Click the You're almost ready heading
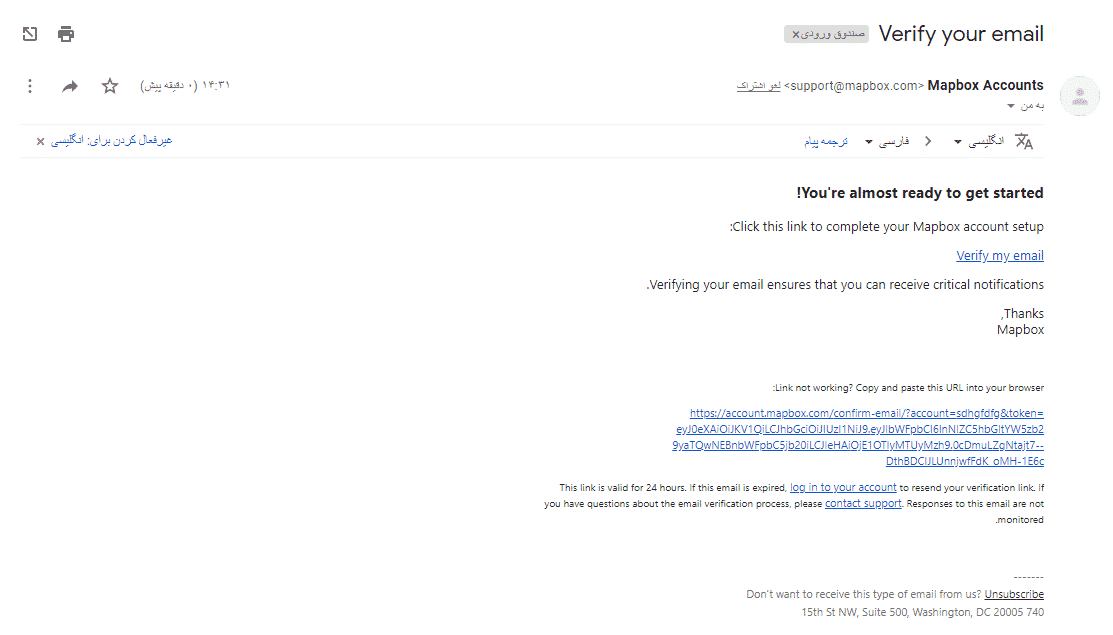1113x635 pixels. (x=920, y=193)
